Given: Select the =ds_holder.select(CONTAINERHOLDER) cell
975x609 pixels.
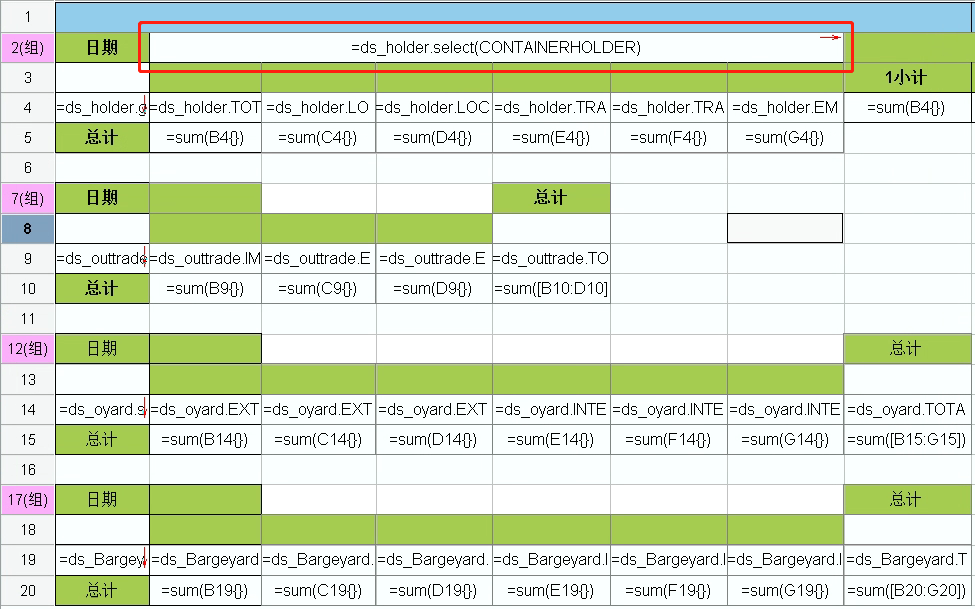Looking at the screenshot, I should point(496,47).
